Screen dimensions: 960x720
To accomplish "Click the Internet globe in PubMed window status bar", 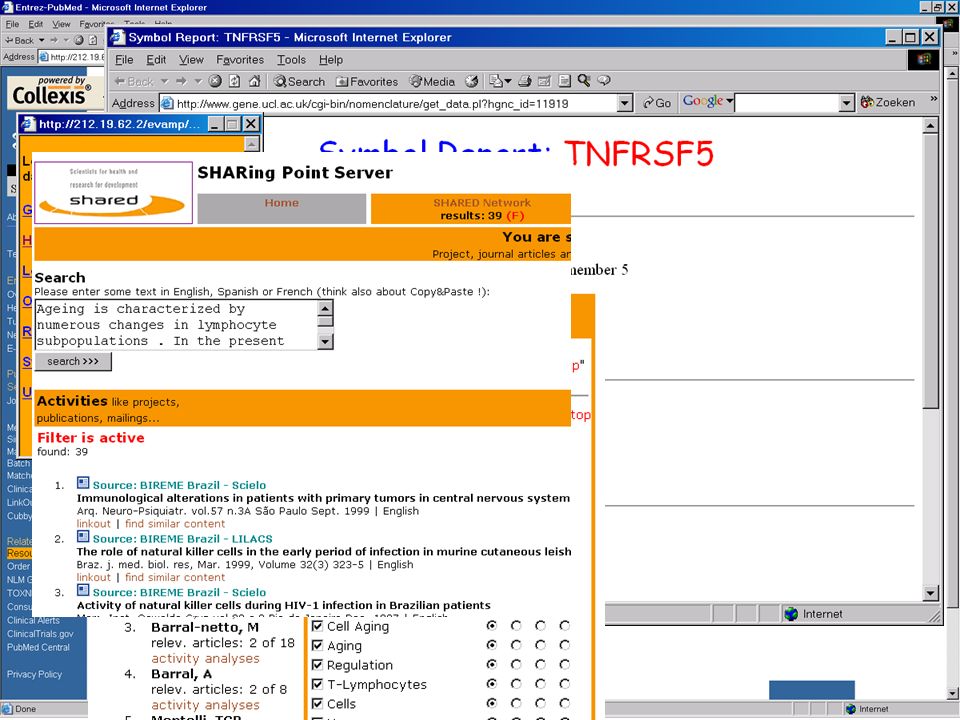I will click(x=850, y=709).
